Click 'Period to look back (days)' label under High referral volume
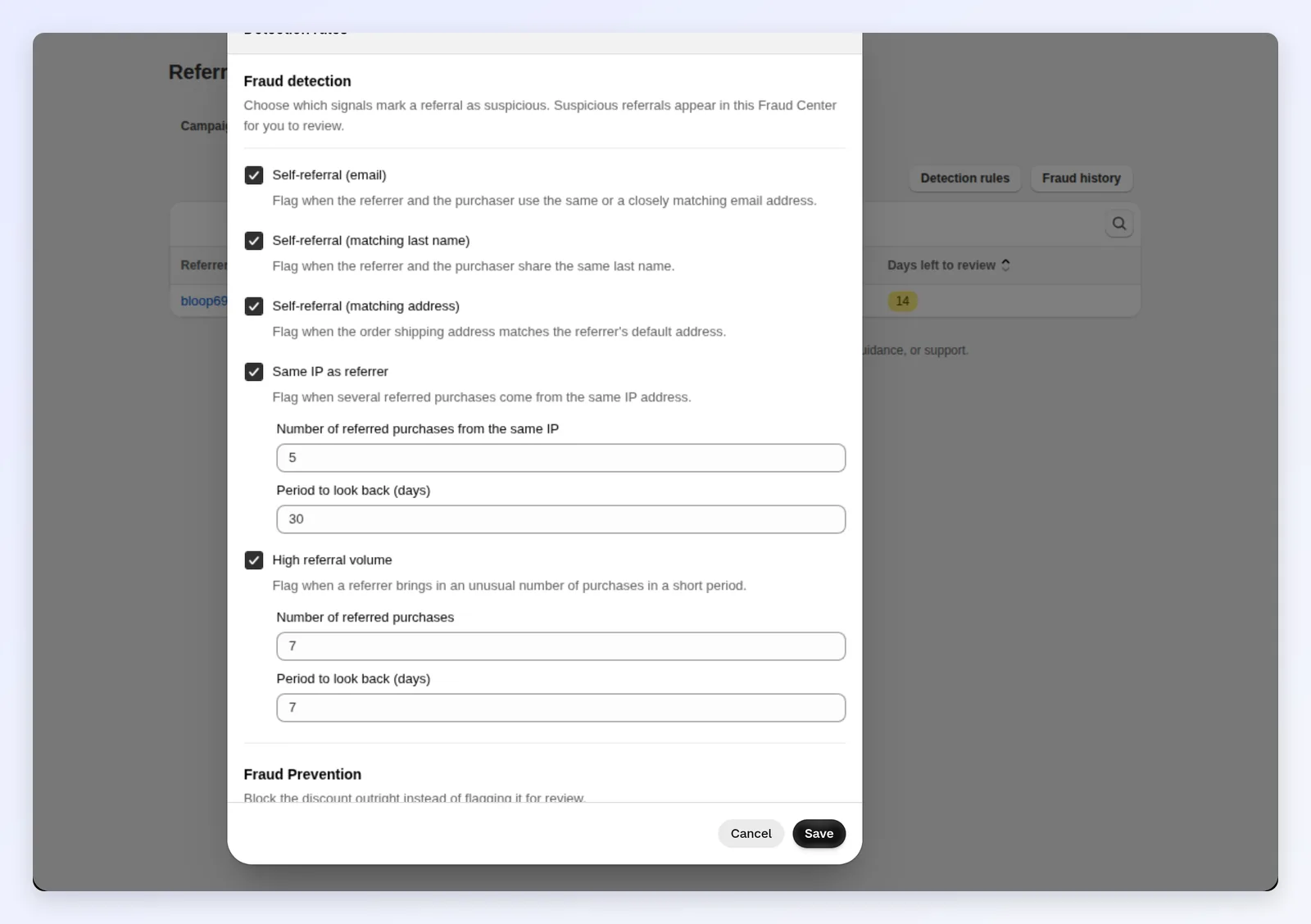 (353, 679)
